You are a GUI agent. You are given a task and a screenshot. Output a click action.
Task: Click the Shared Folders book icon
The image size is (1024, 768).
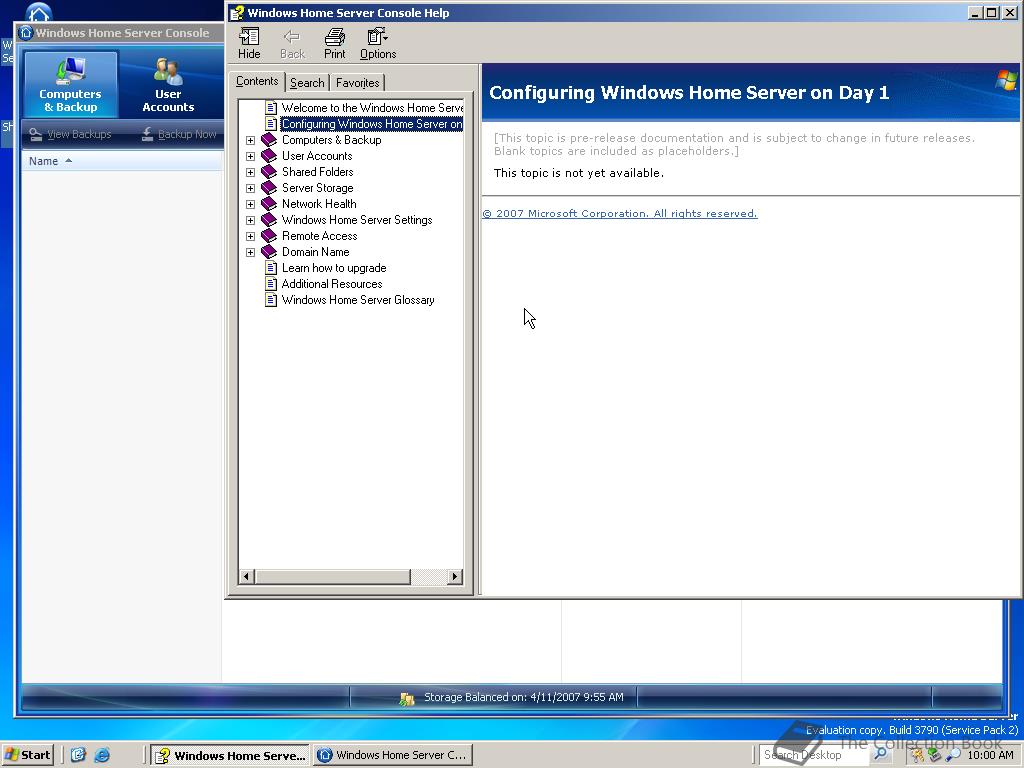pyautogui.click(x=269, y=172)
